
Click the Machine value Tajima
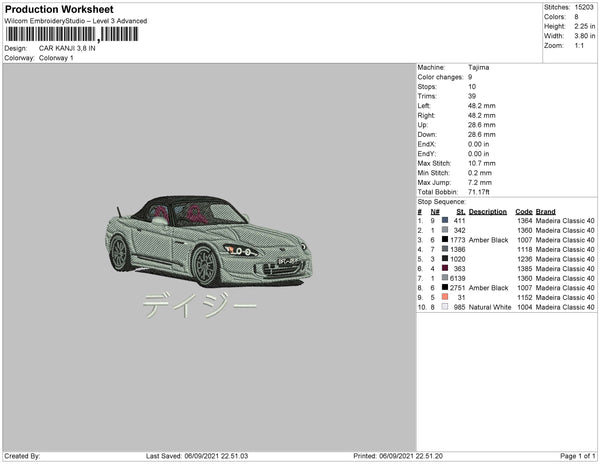(x=478, y=67)
